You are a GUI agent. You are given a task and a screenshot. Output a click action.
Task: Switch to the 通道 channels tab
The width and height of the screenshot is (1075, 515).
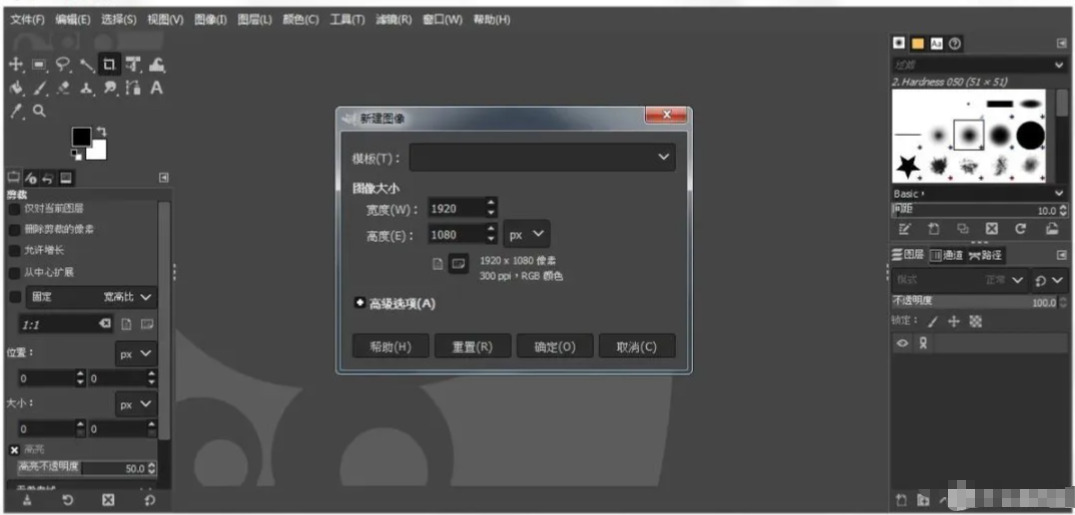click(946, 255)
